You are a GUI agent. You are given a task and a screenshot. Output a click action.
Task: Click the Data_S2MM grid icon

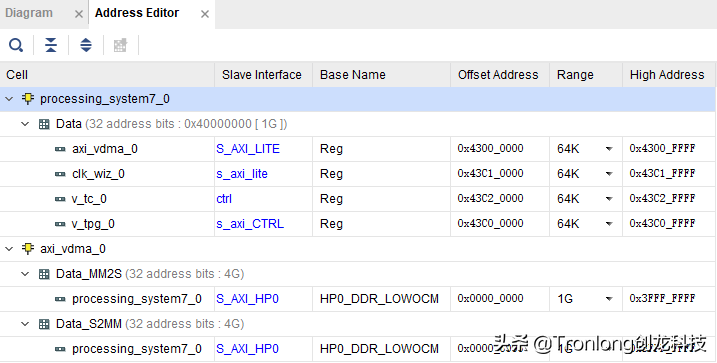(44, 324)
